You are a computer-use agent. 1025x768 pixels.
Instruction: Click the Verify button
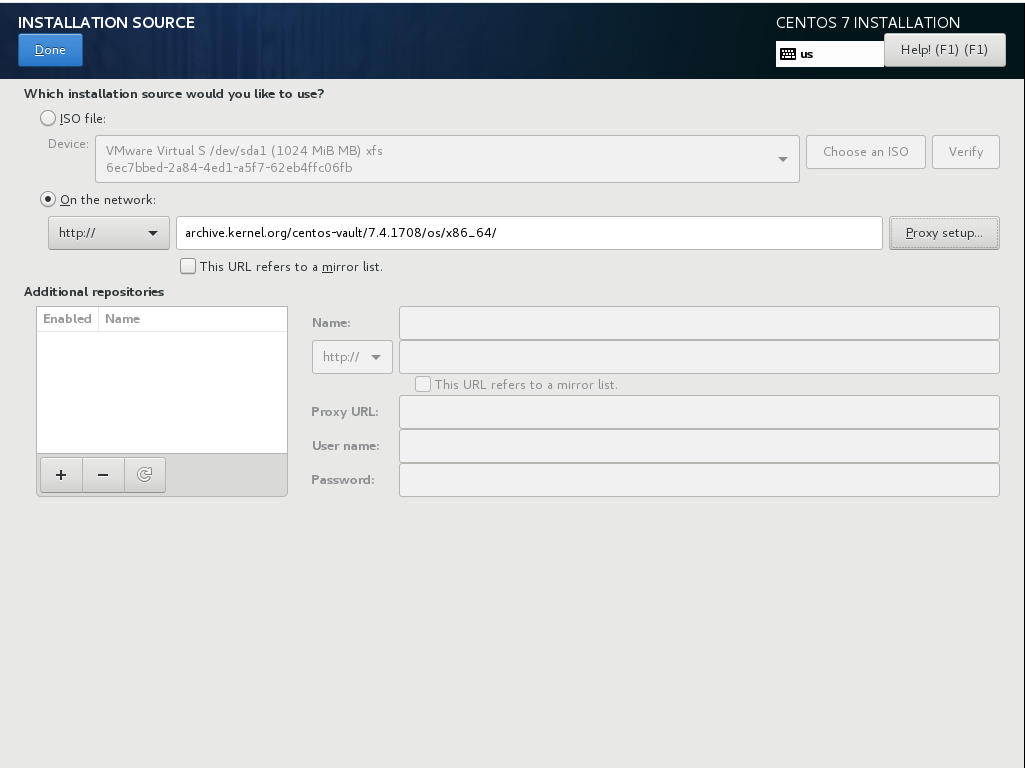(966, 152)
